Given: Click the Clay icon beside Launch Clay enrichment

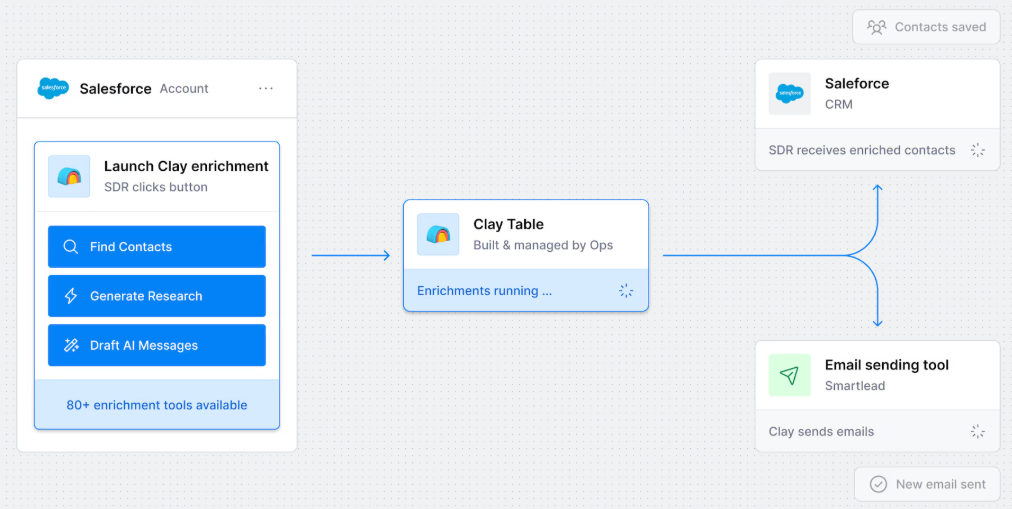Looking at the screenshot, I should pyautogui.click(x=69, y=176).
